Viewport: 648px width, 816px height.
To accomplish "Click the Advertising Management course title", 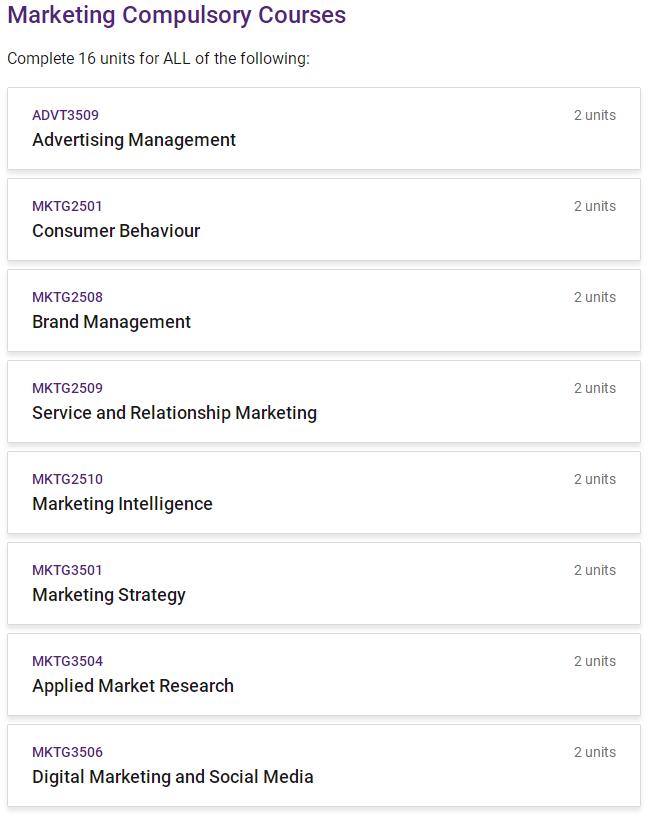I will (134, 140).
